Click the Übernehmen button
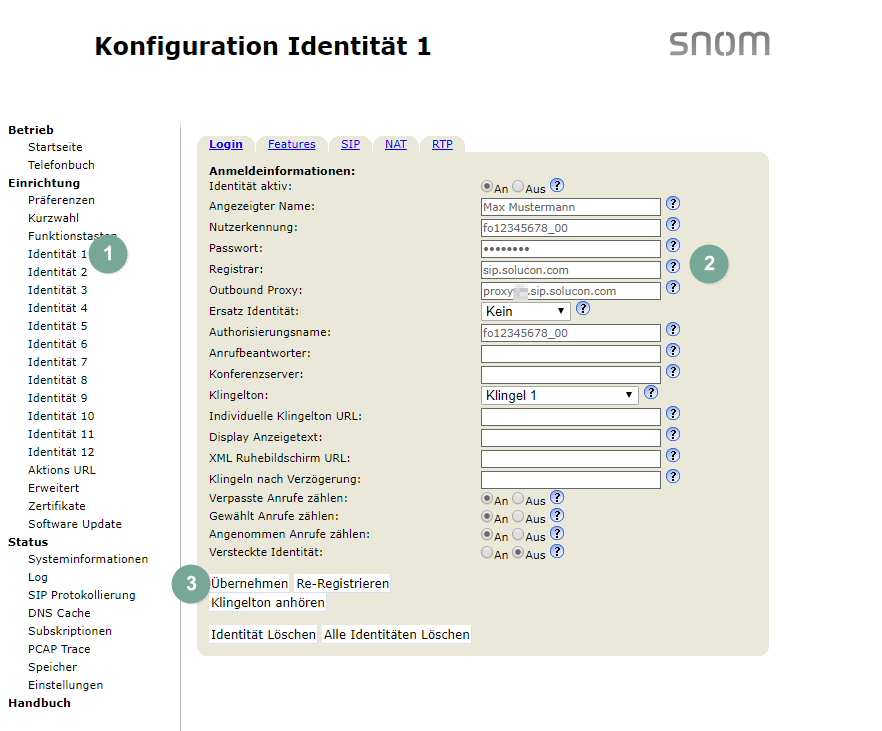This screenshot has height=731, width=882. 249,583
